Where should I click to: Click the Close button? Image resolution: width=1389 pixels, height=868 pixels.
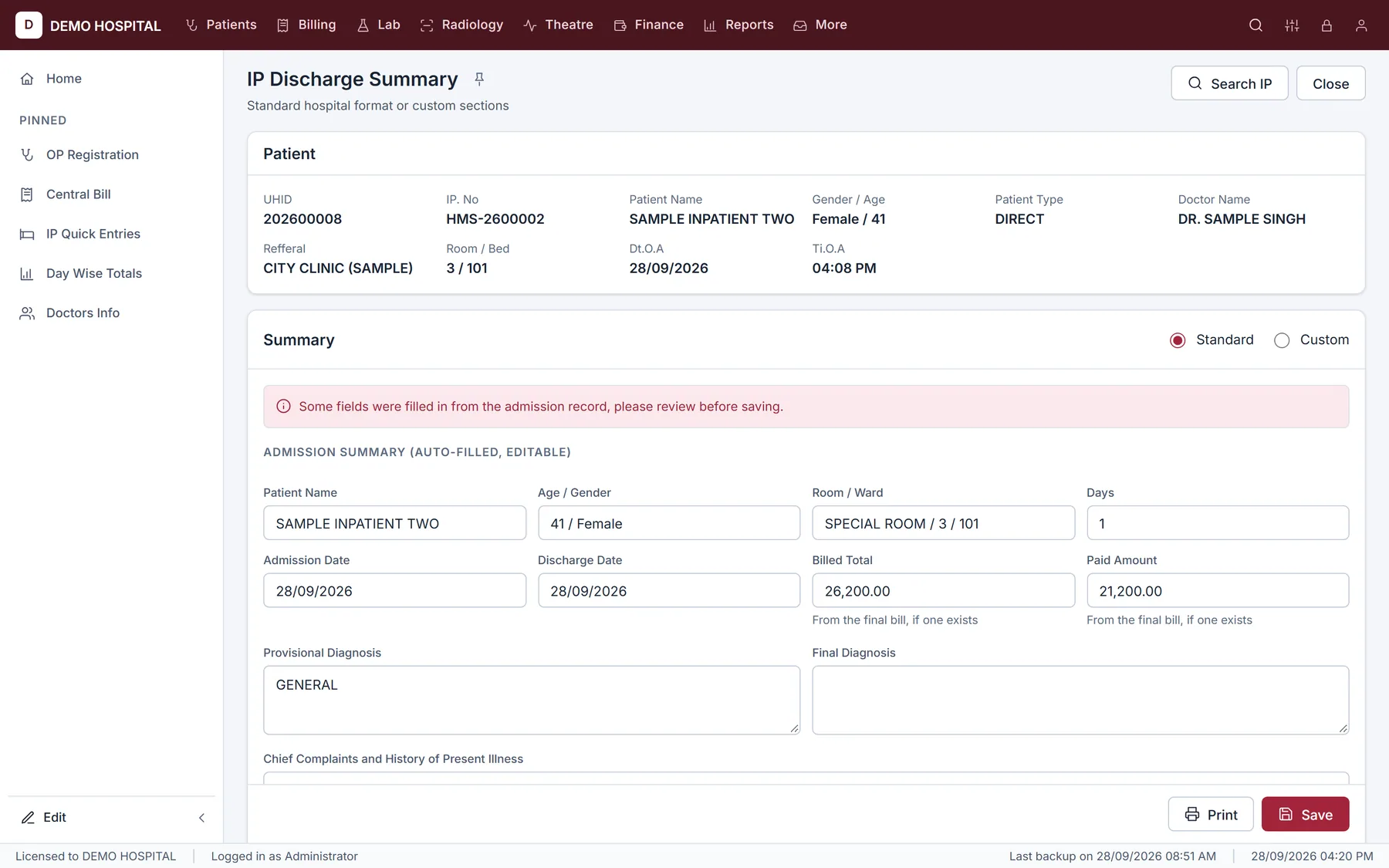pyautogui.click(x=1330, y=83)
